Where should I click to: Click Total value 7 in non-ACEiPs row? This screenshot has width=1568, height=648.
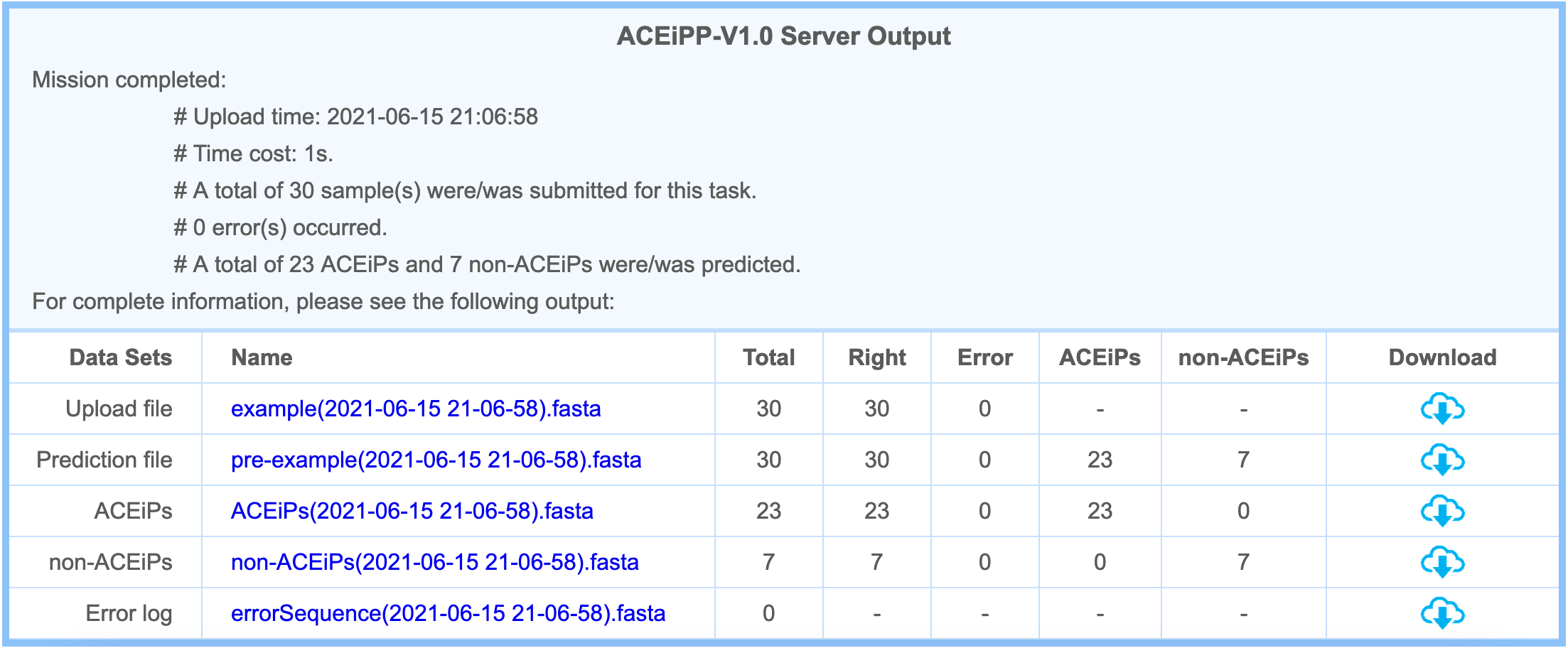769,562
